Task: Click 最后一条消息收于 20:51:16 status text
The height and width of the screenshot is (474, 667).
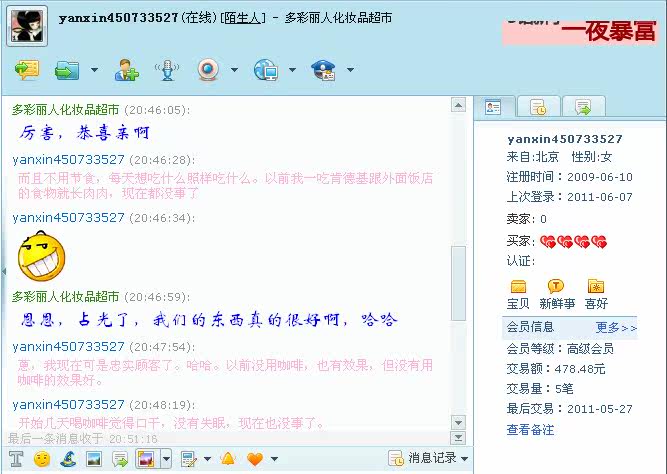Action: 83,438
